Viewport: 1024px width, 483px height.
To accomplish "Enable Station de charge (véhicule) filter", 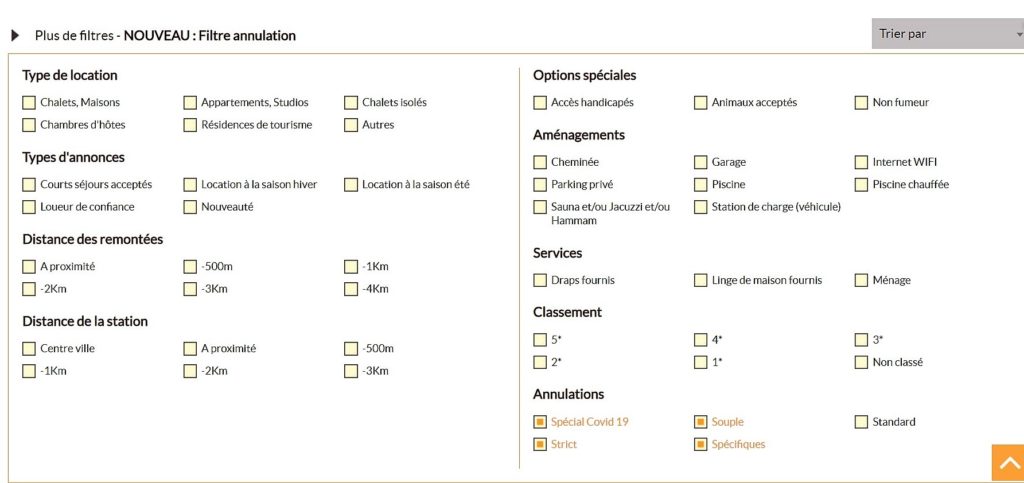I will [701, 207].
